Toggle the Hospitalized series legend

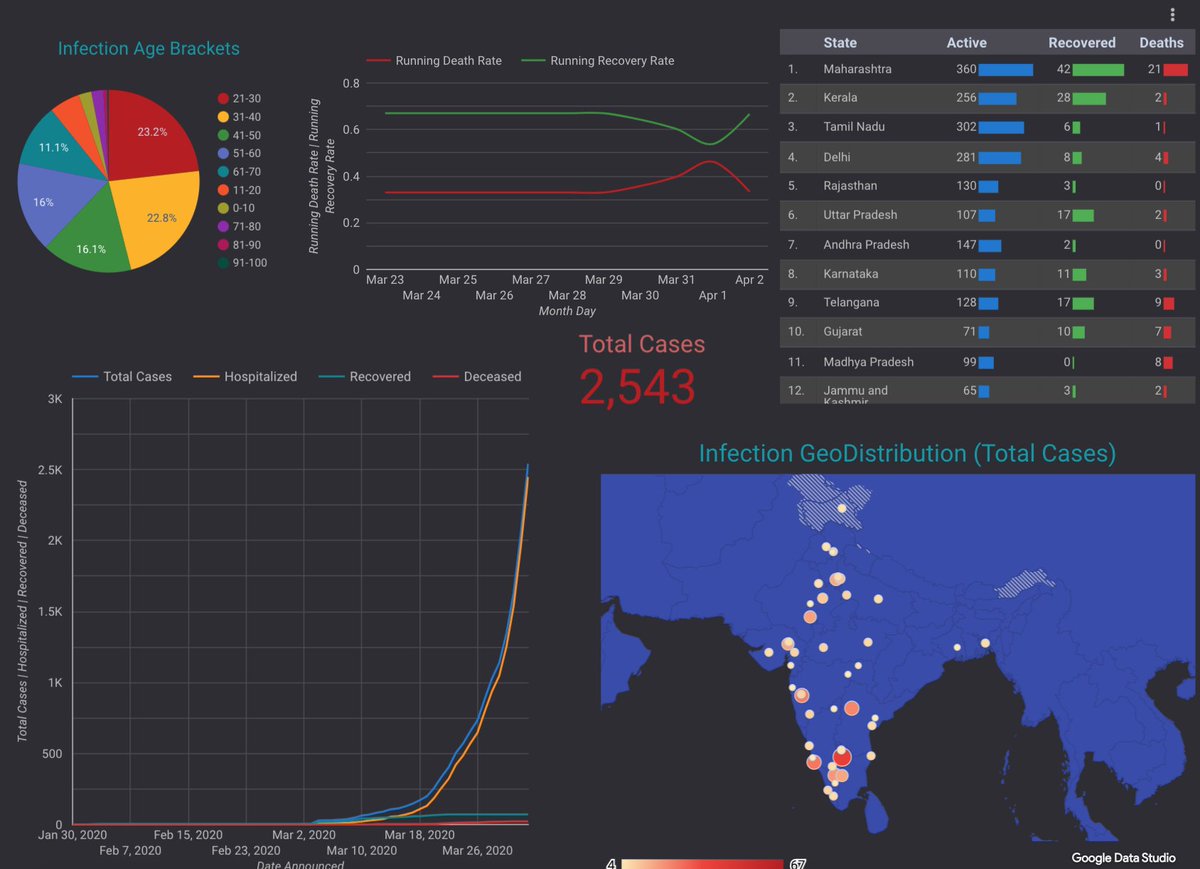pyautogui.click(x=245, y=377)
